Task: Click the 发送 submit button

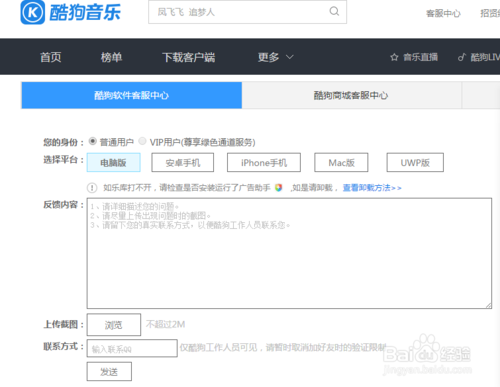Action: pyautogui.click(x=109, y=371)
